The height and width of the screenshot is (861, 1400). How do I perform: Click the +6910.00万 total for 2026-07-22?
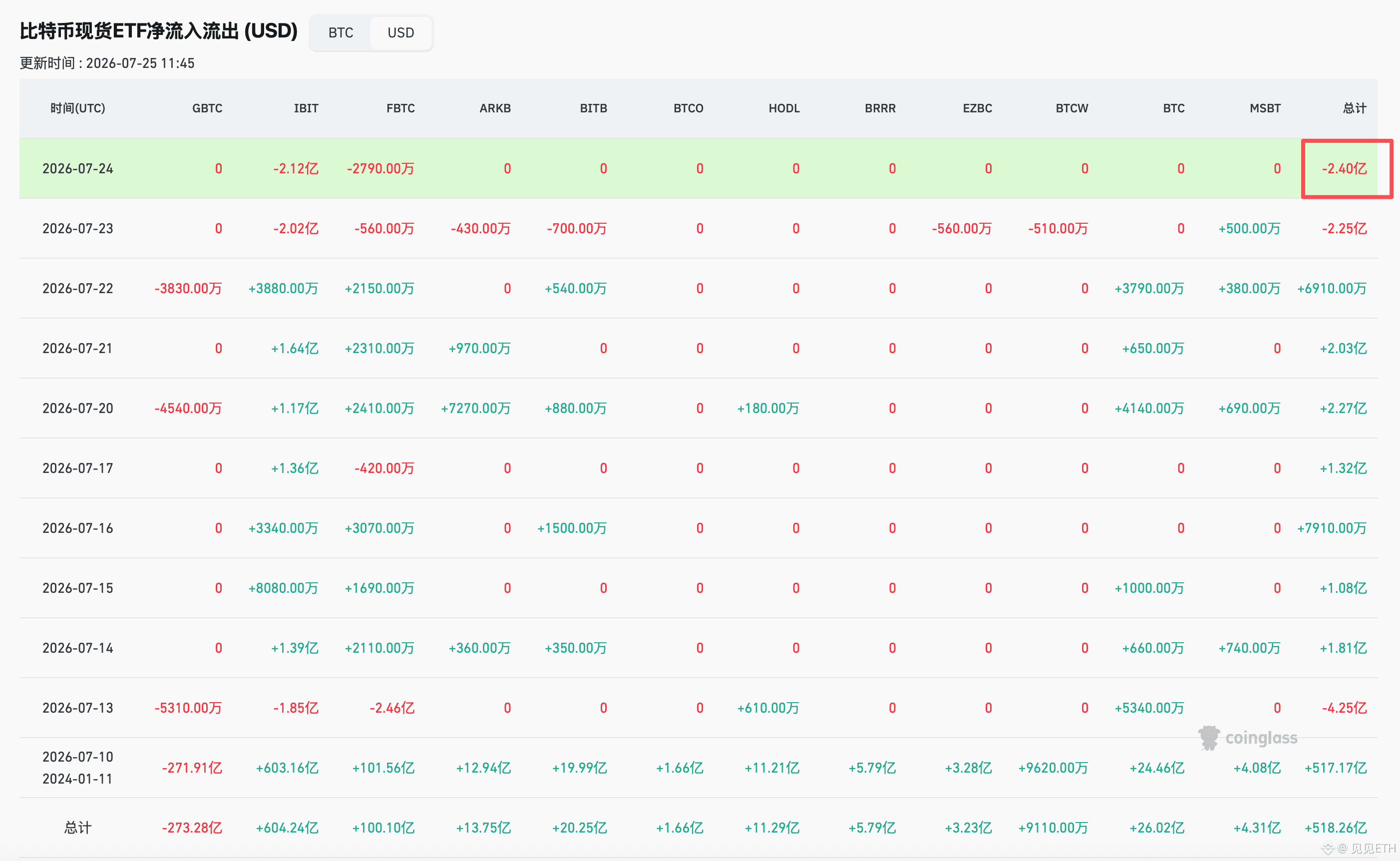click(x=1332, y=289)
